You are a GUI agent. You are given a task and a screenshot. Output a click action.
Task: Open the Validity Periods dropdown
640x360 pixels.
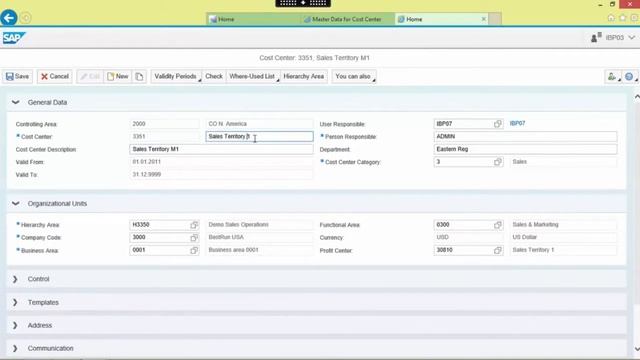point(176,76)
